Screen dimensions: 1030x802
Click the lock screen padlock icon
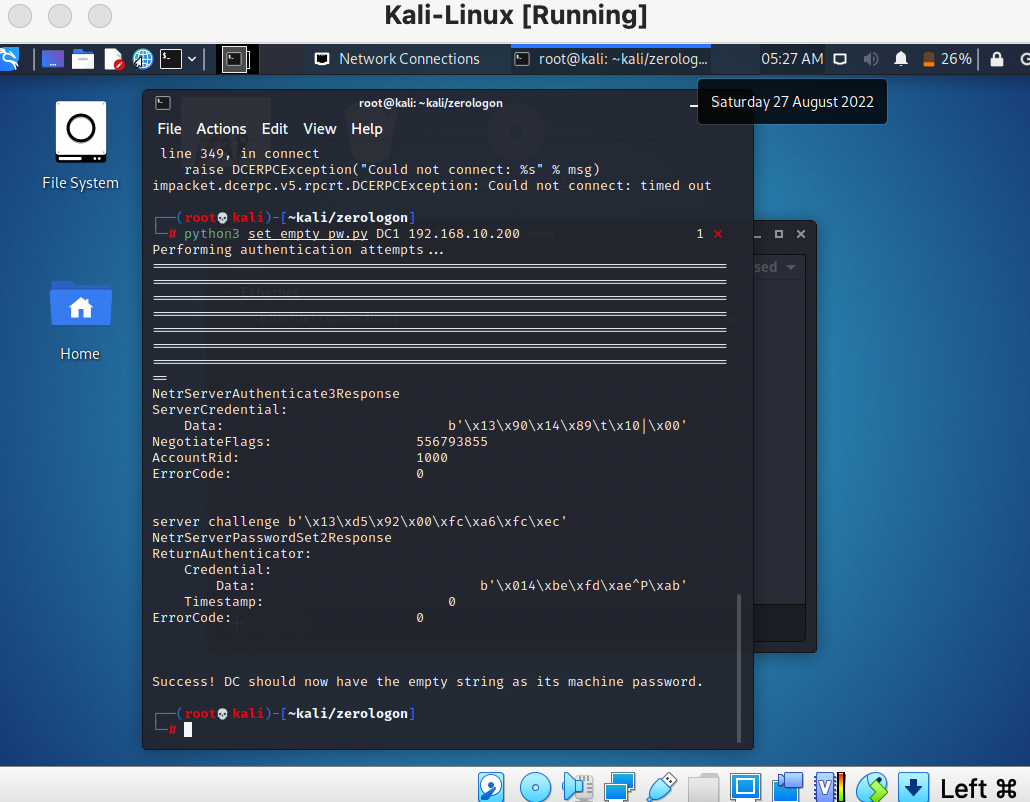pyautogui.click(x=996, y=59)
